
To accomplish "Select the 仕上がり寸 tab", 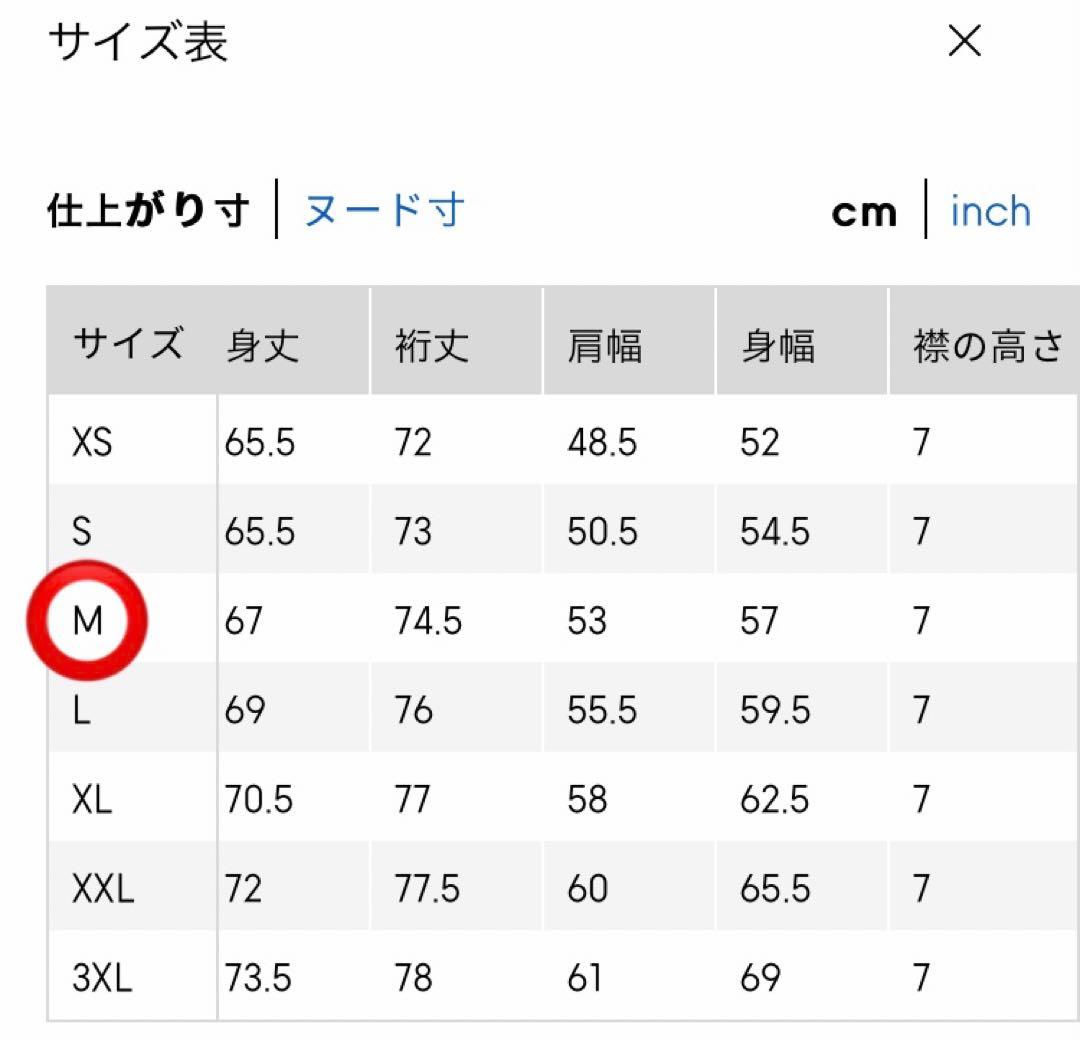I will tap(148, 211).
